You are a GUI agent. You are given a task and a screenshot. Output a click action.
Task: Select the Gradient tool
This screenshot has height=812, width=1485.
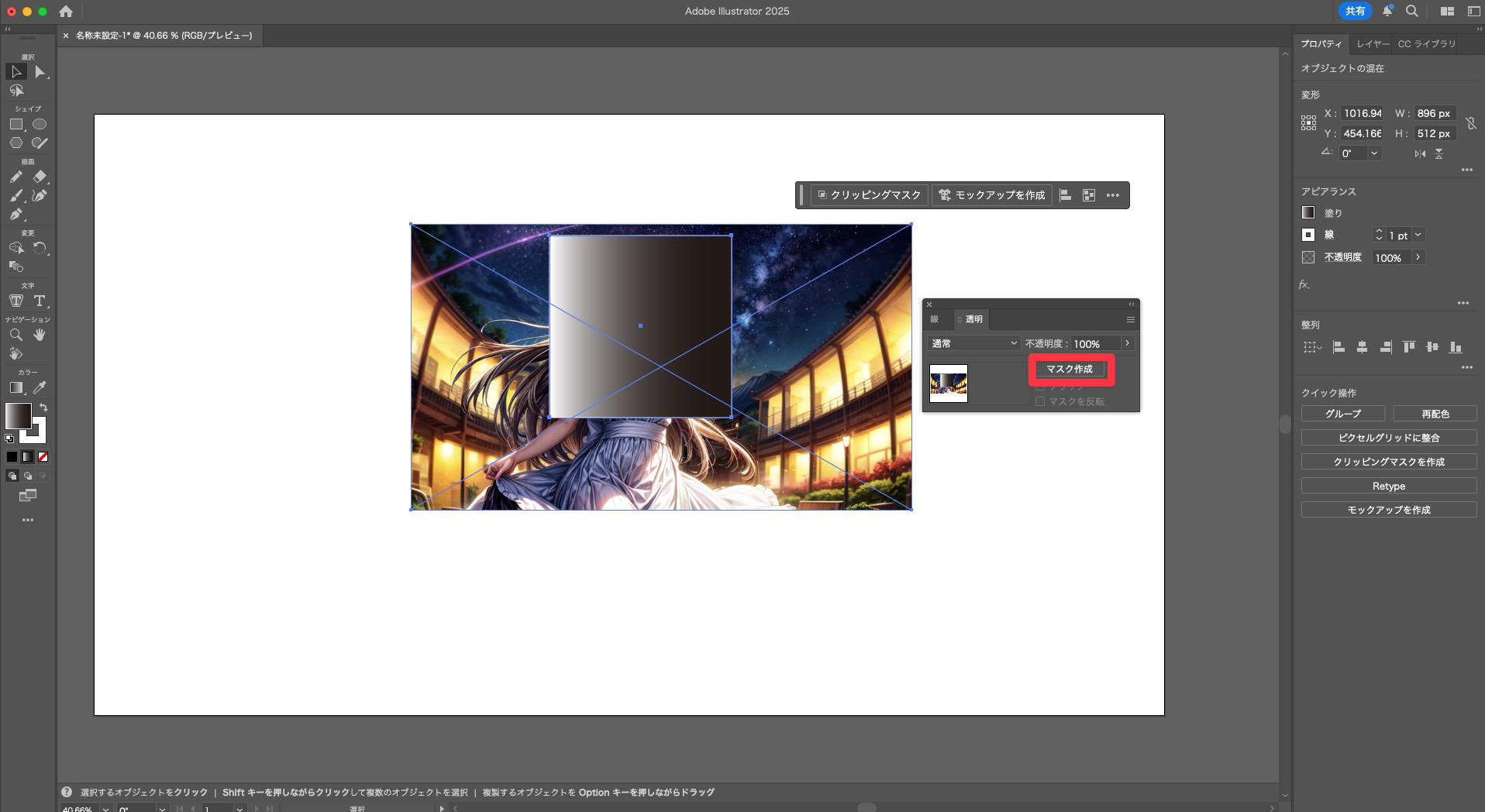(16, 387)
